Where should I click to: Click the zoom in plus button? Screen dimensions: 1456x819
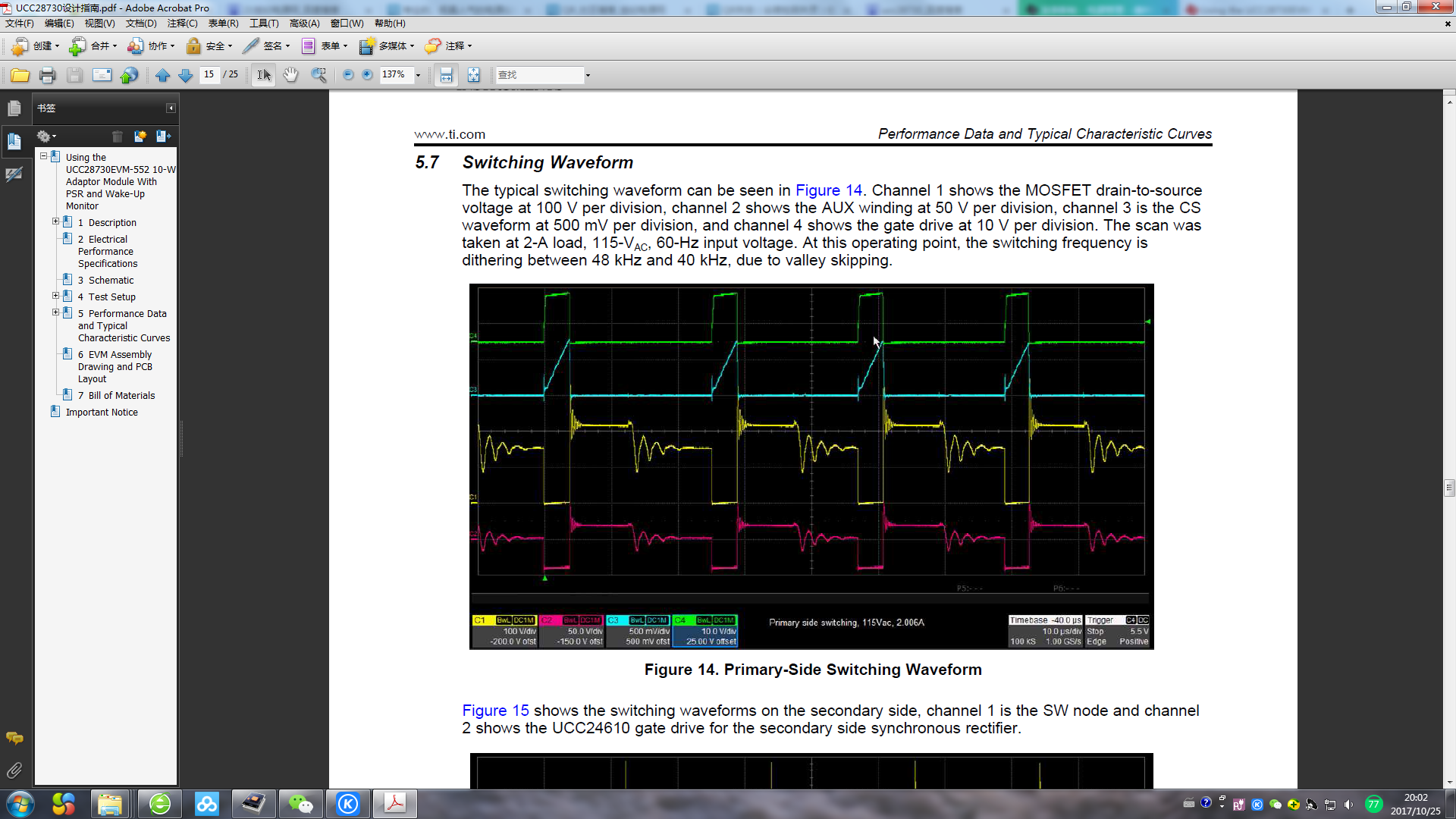click(367, 74)
